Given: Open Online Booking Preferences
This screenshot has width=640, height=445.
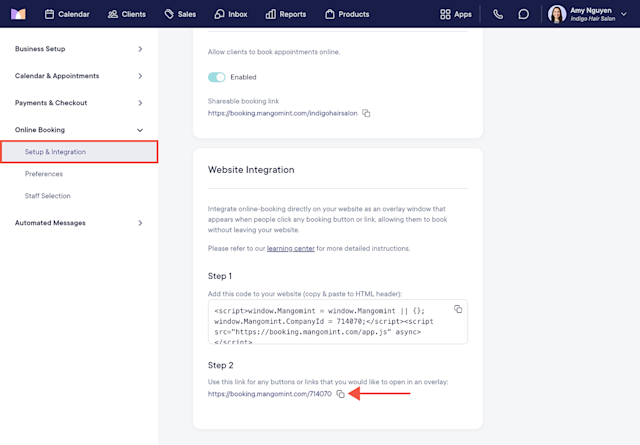Looking at the screenshot, I should tap(44, 174).
